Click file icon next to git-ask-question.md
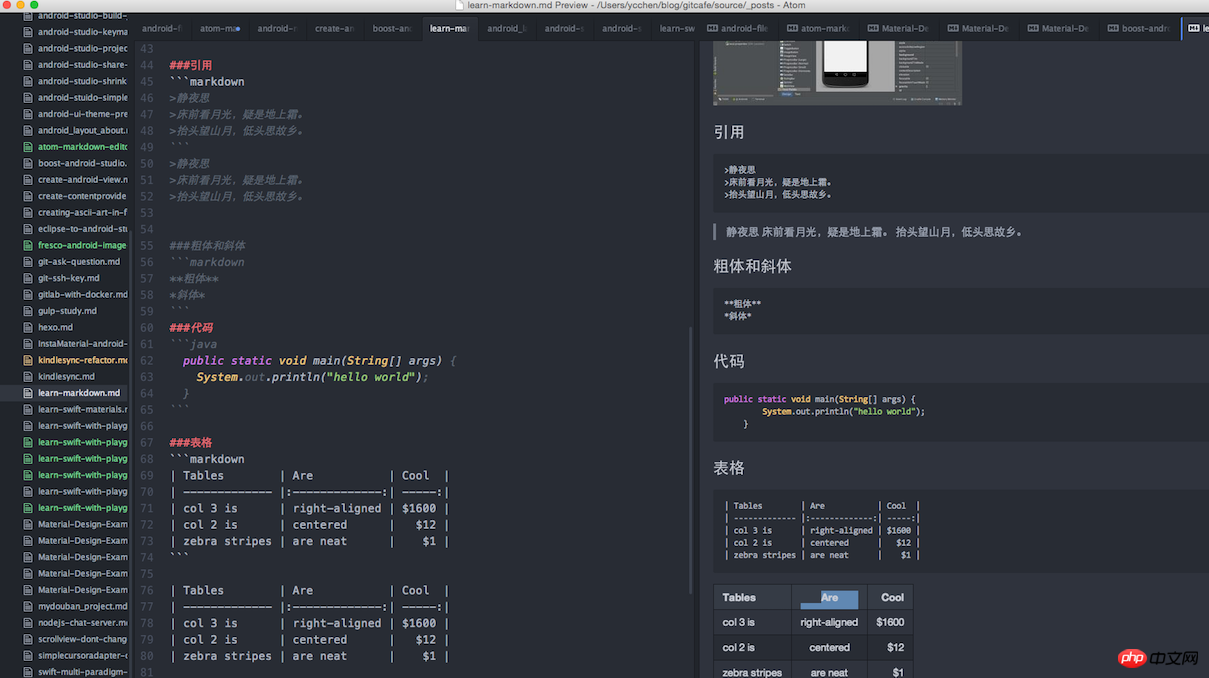1209x678 pixels. click(28, 262)
